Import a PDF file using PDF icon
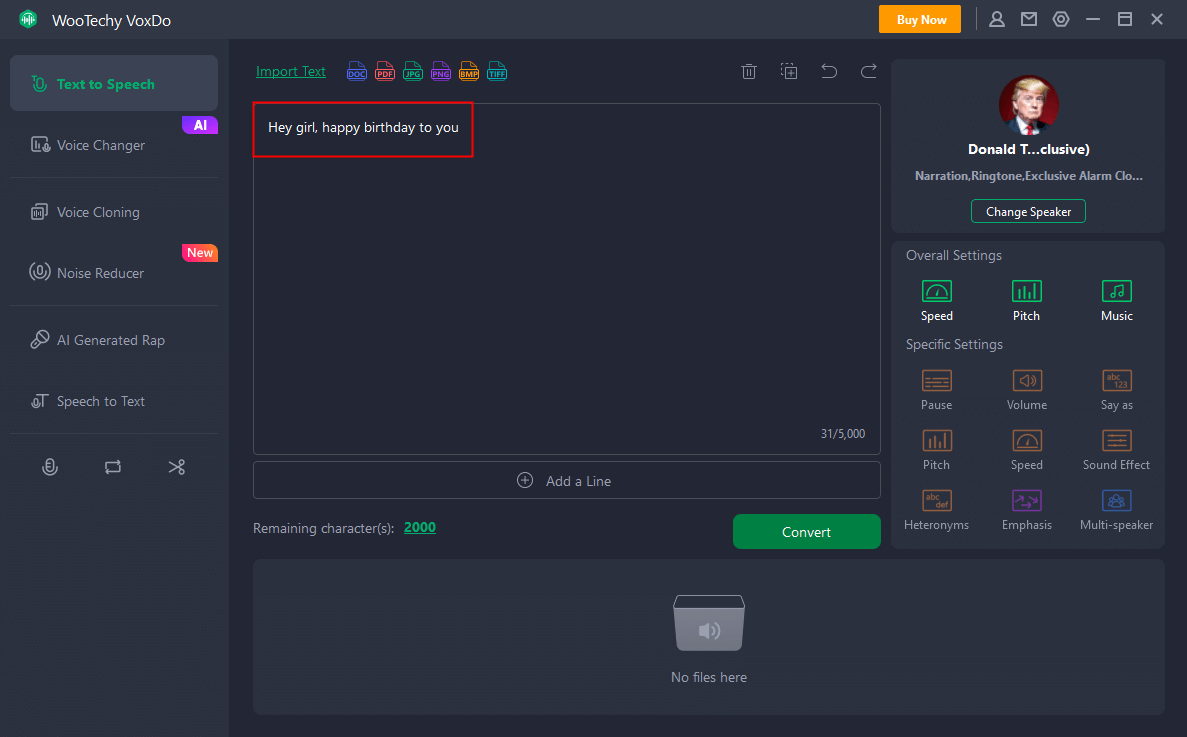This screenshot has width=1187, height=737. pyautogui.click(x=385, y=71)
